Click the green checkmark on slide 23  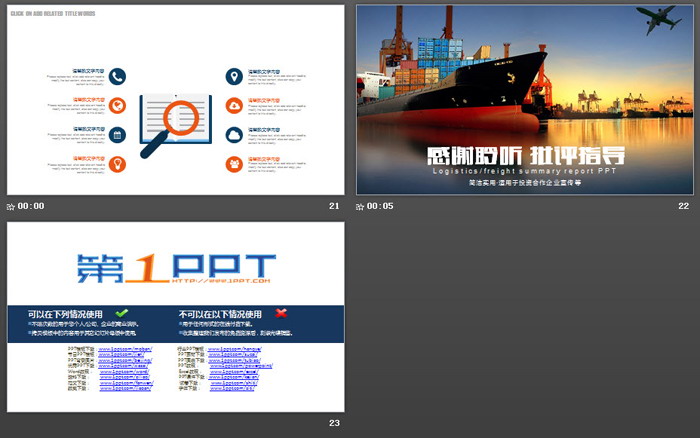click(x=122, y=313)
